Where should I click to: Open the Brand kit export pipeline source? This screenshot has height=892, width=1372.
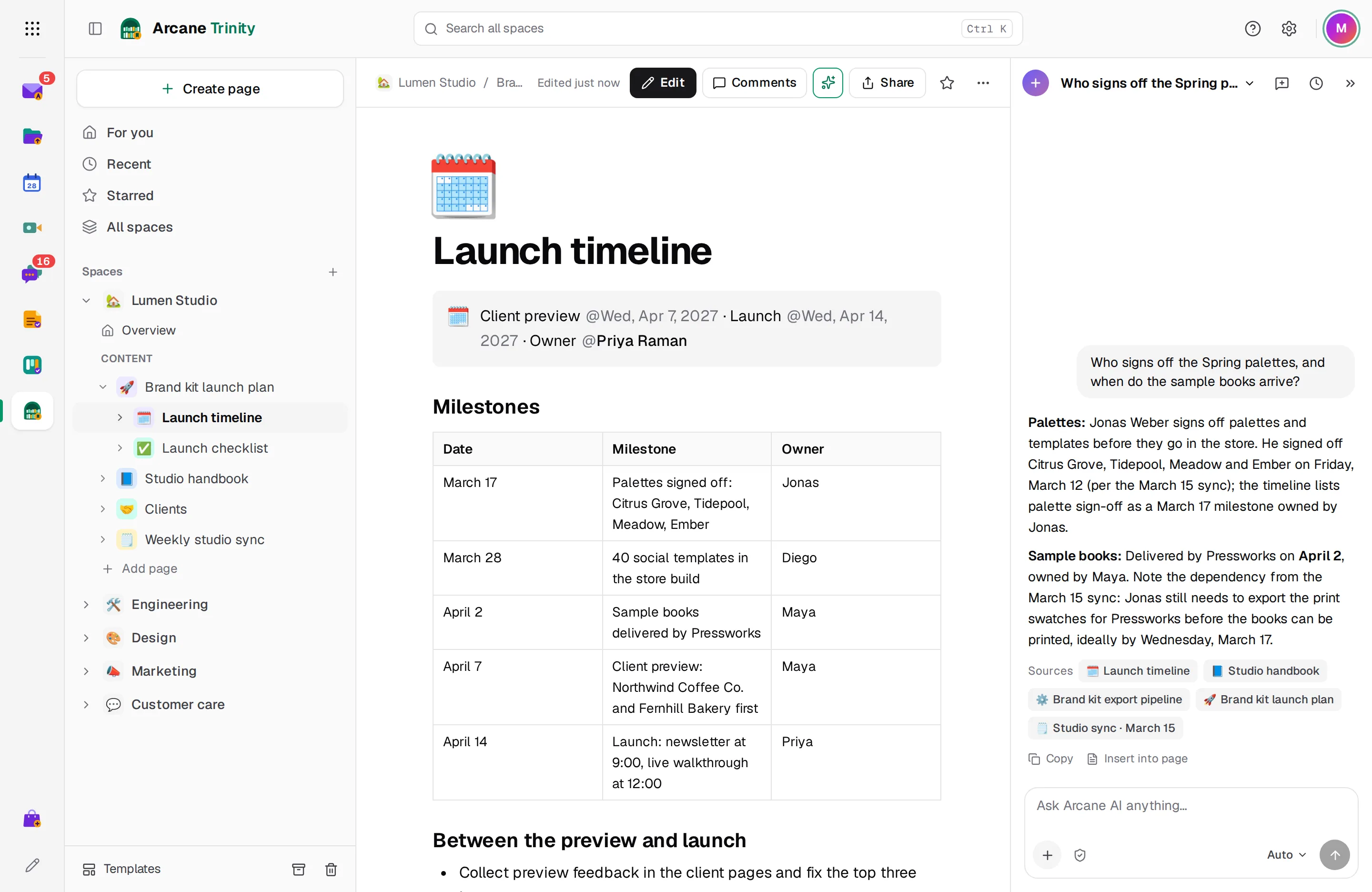tap(1109, 699)
